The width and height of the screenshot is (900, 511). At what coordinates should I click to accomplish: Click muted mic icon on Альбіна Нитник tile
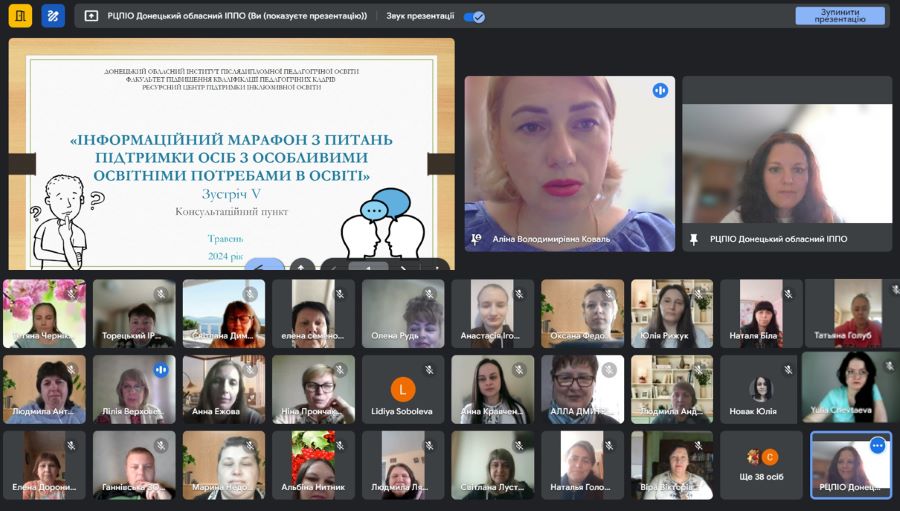coord(340,445)
